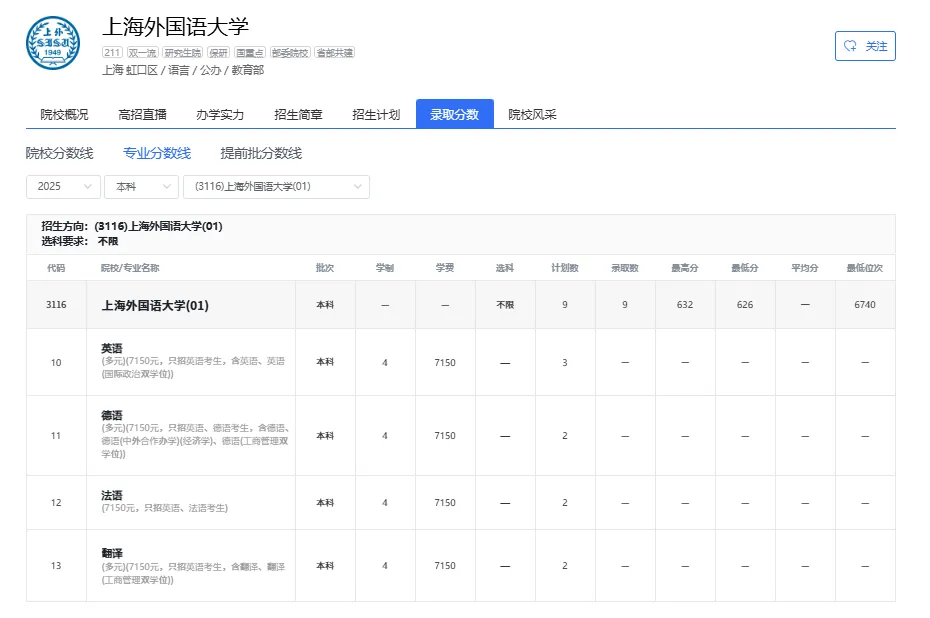This screenshot has height=618, width=930.
Task: Click the chevron of the 2025 dropdown
Action: (88, 187)
